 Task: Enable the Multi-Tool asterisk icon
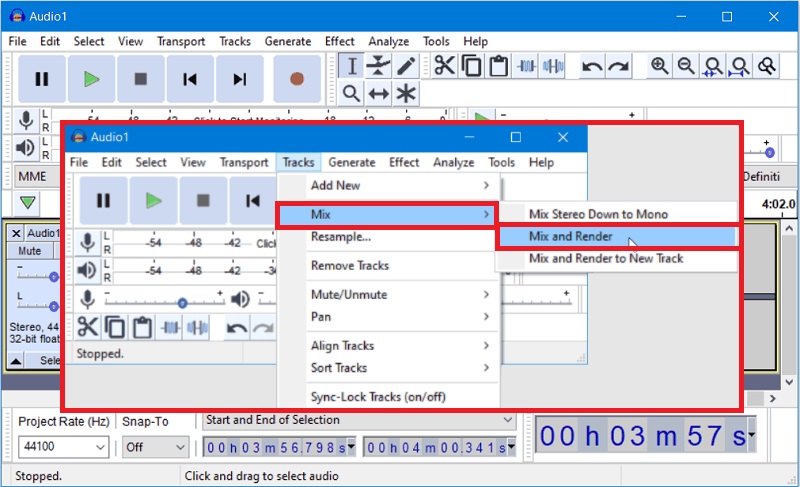[406, 94]
